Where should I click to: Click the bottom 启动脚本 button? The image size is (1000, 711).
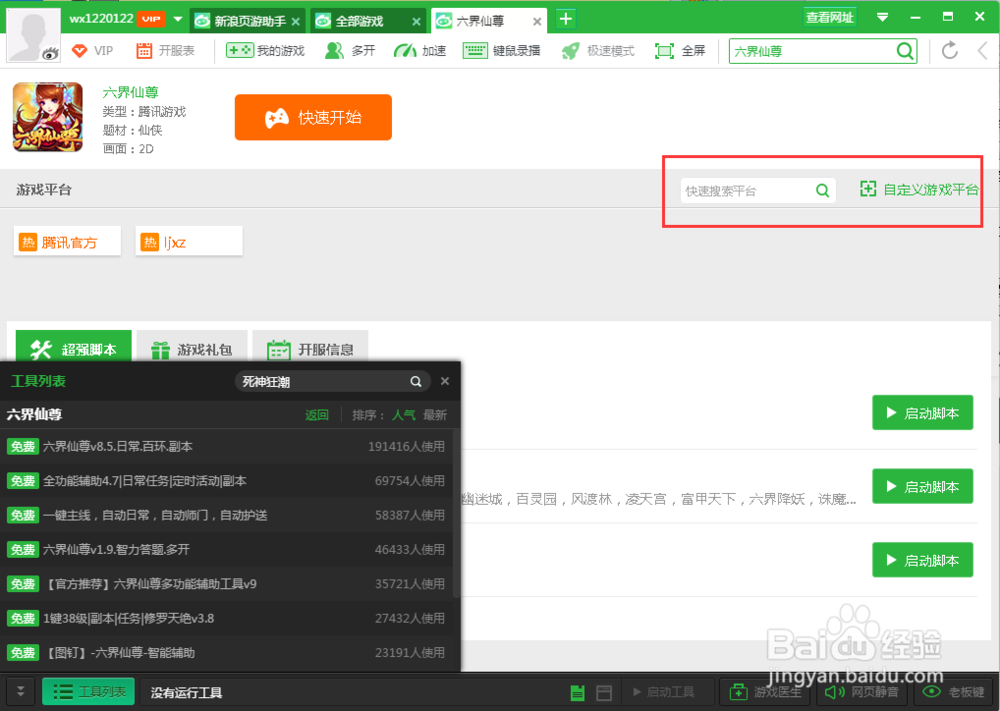tap(922, 561)
